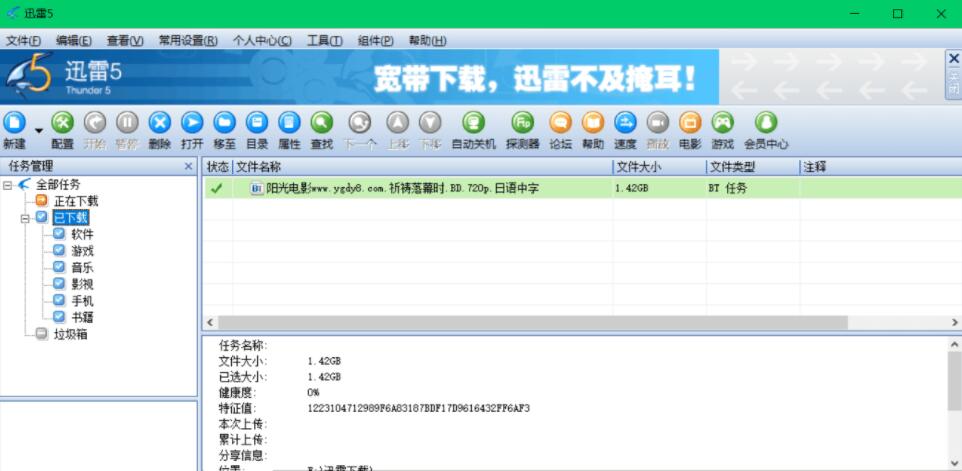Click the green check status icon of the task
962x471 pixels.
(216, 188)
